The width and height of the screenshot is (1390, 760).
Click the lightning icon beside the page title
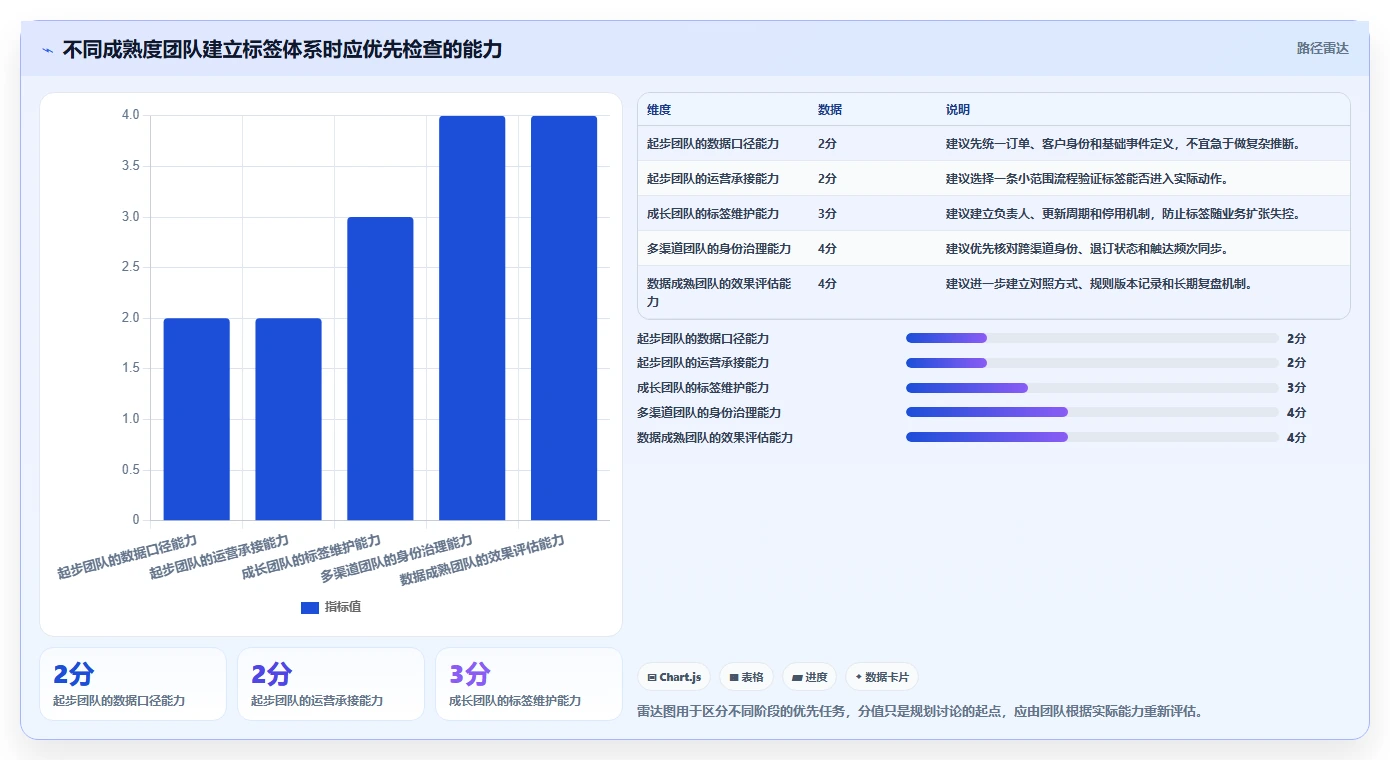tap(47, 50)
